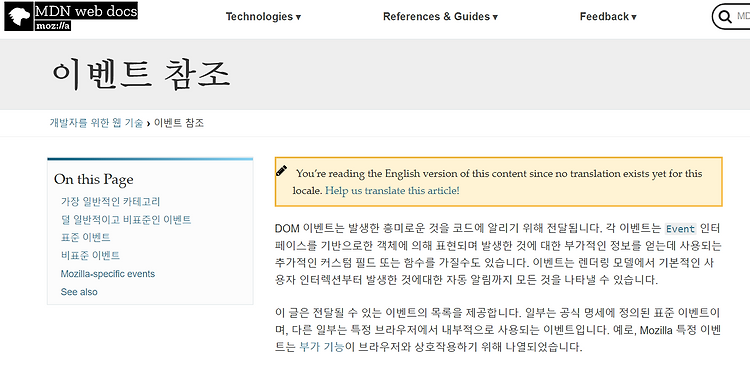Open the 부가 기능 link
The image size is (750, 372).
[x=321, y=347]
